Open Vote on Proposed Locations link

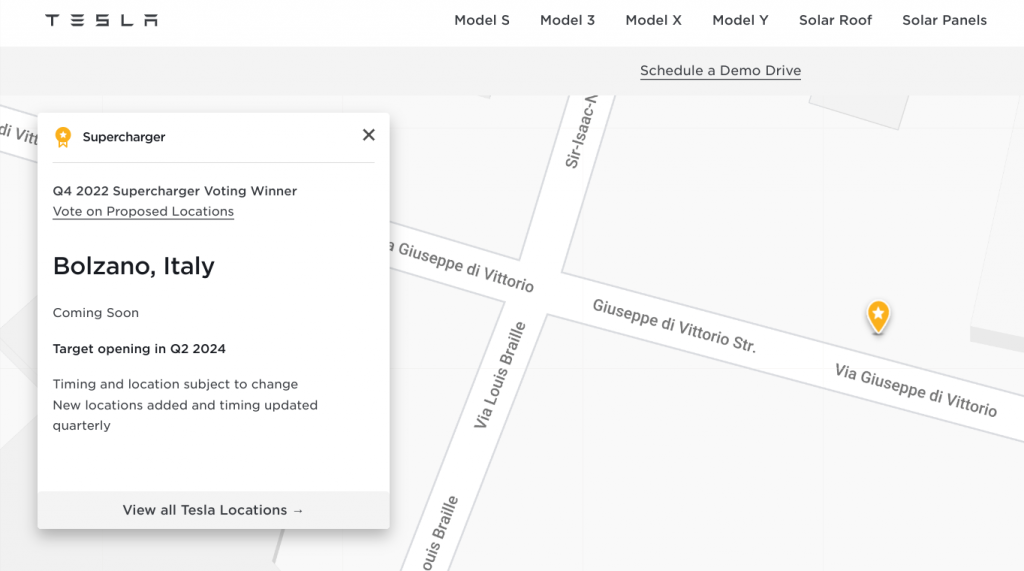[x=143, y=212]
